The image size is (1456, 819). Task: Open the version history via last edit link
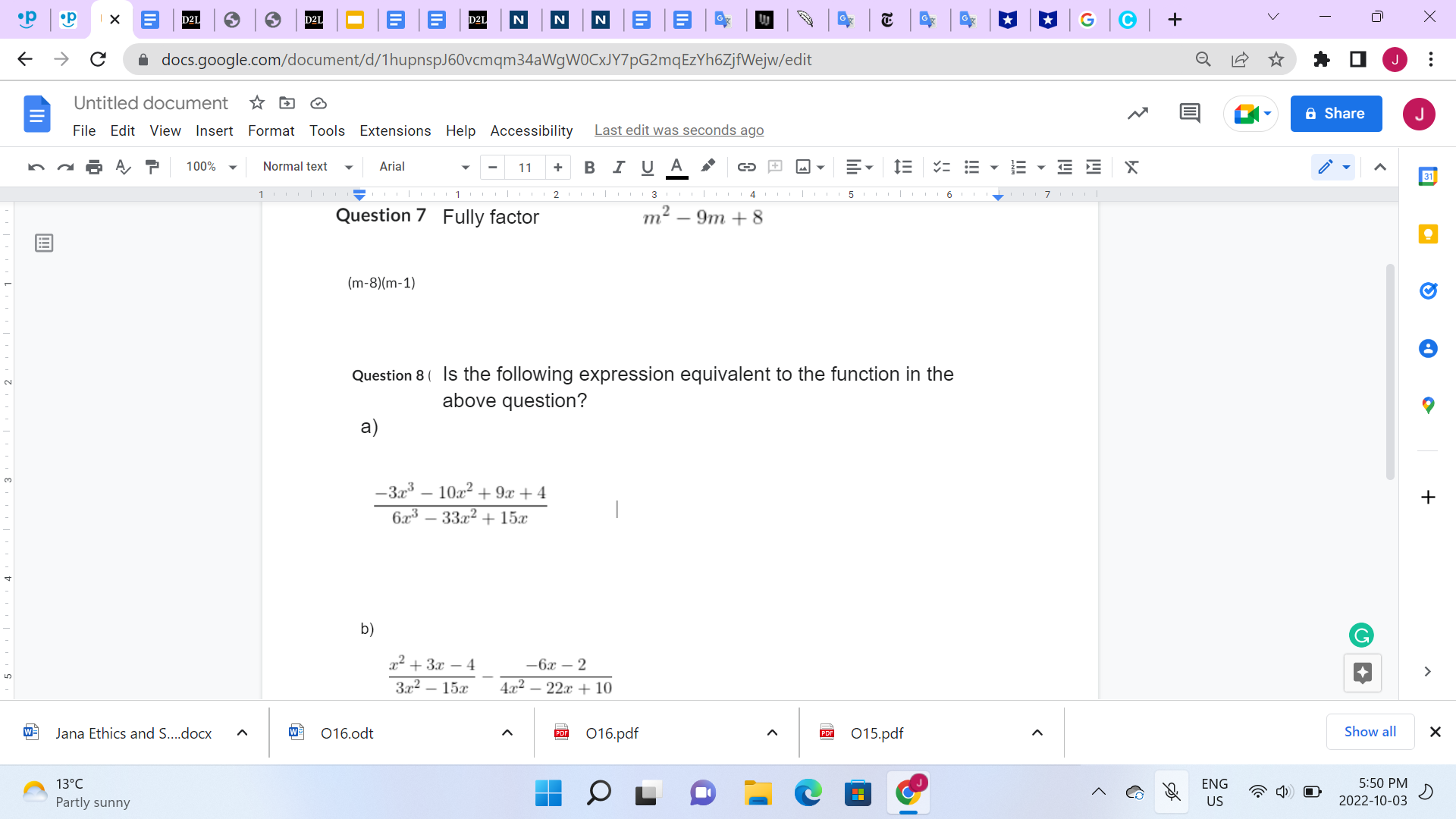(x=679, y=130)
